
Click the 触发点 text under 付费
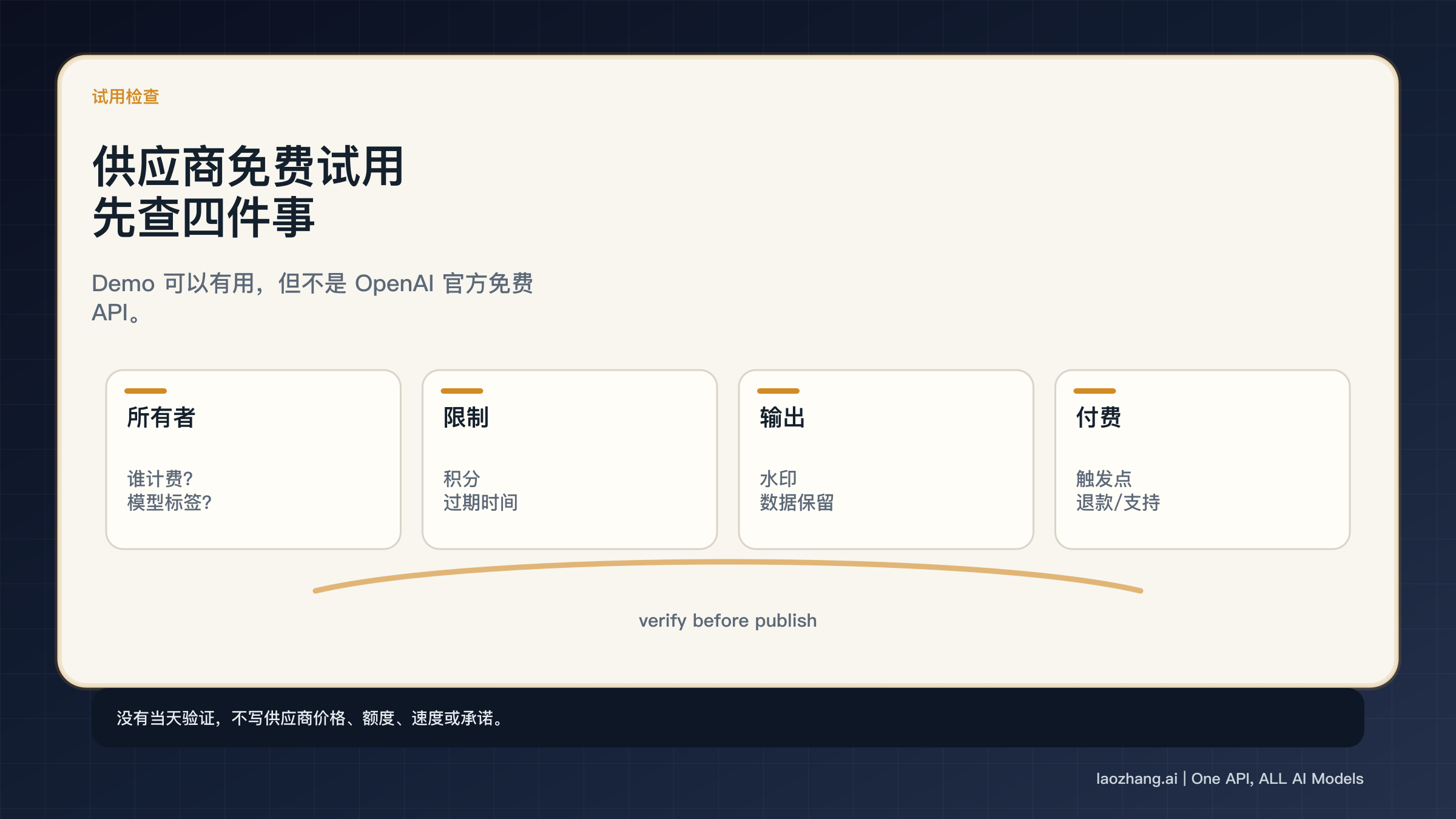pyautogui.click(x=1104, y=479)
